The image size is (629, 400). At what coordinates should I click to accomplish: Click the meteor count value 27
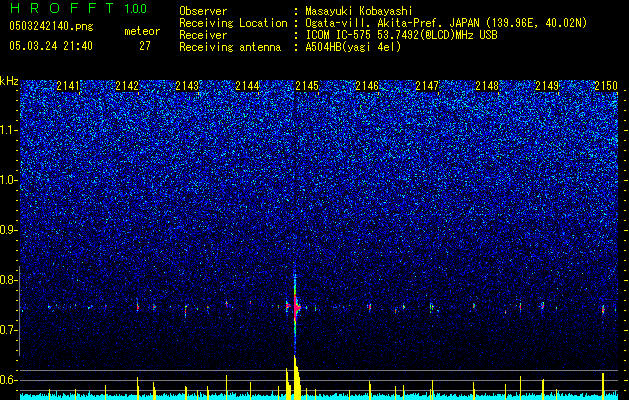coord(145,46)
